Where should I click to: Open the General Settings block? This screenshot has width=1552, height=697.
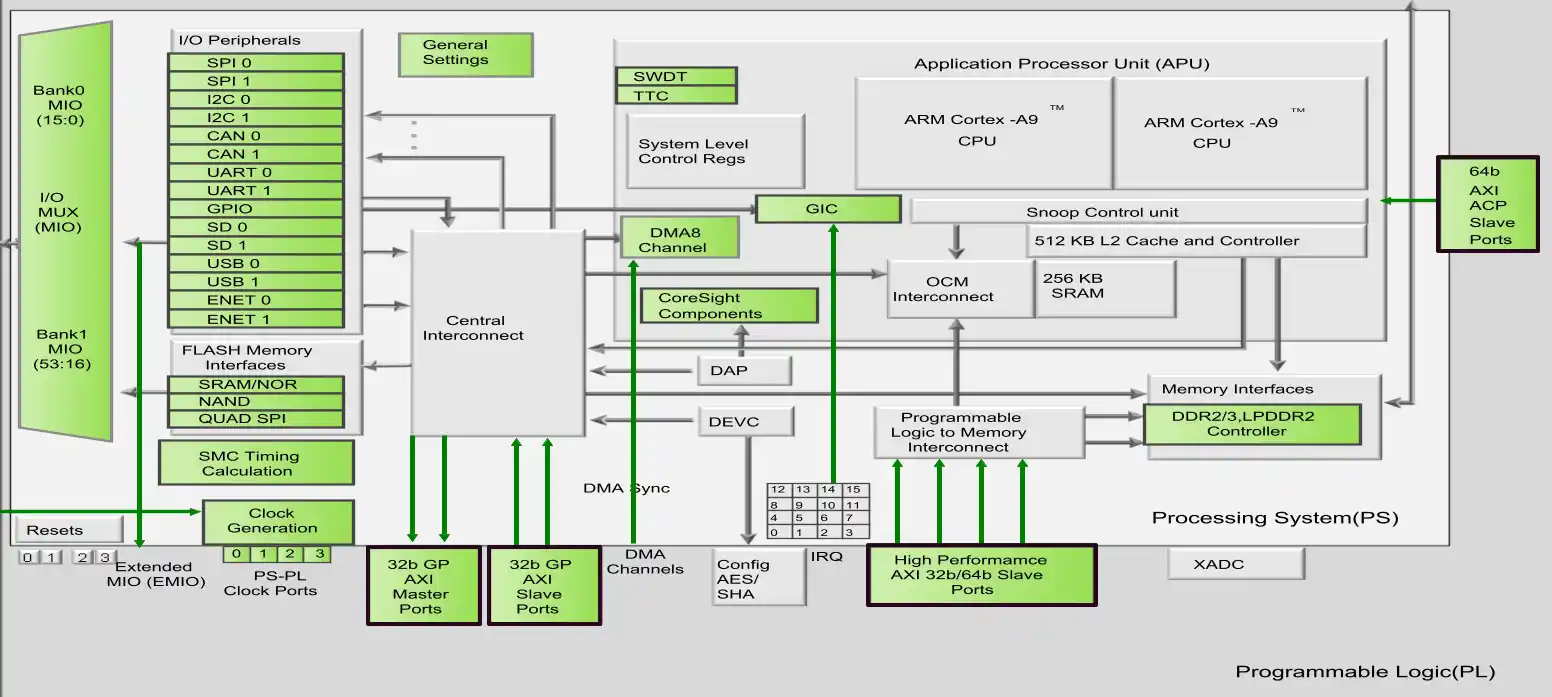point(465,54)
